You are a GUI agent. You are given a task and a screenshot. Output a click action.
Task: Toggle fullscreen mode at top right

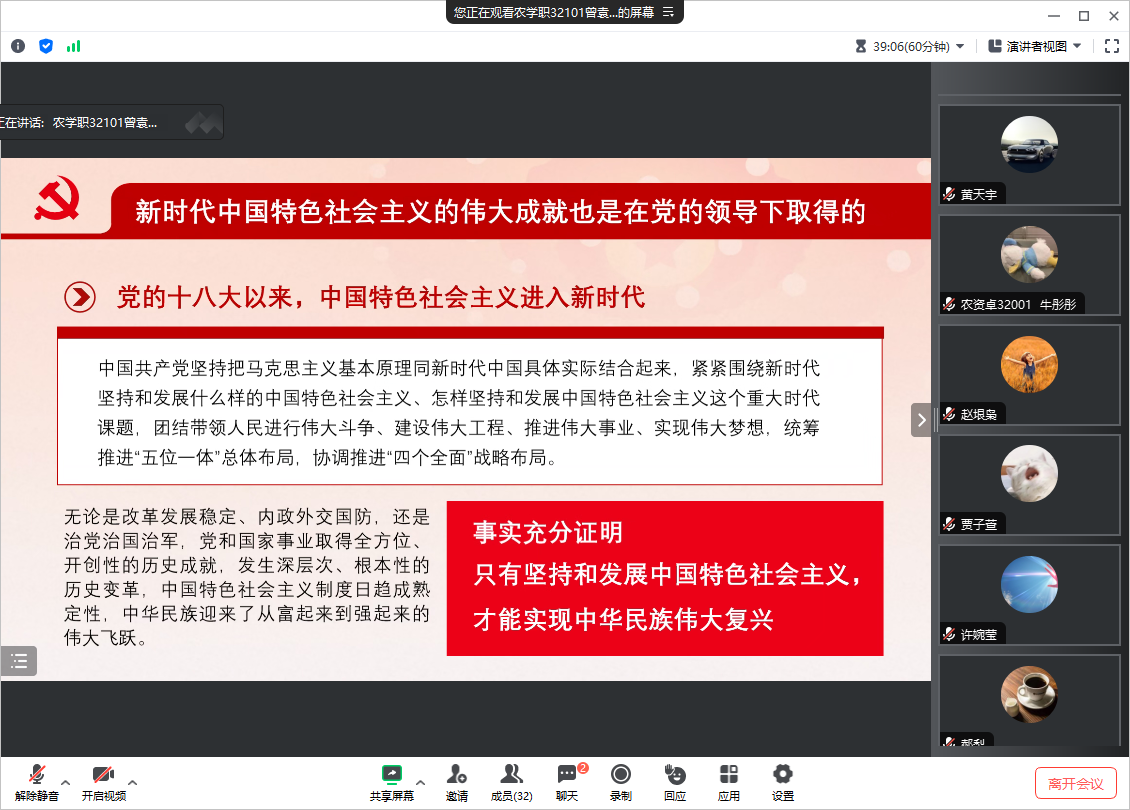pos(1112,46)
